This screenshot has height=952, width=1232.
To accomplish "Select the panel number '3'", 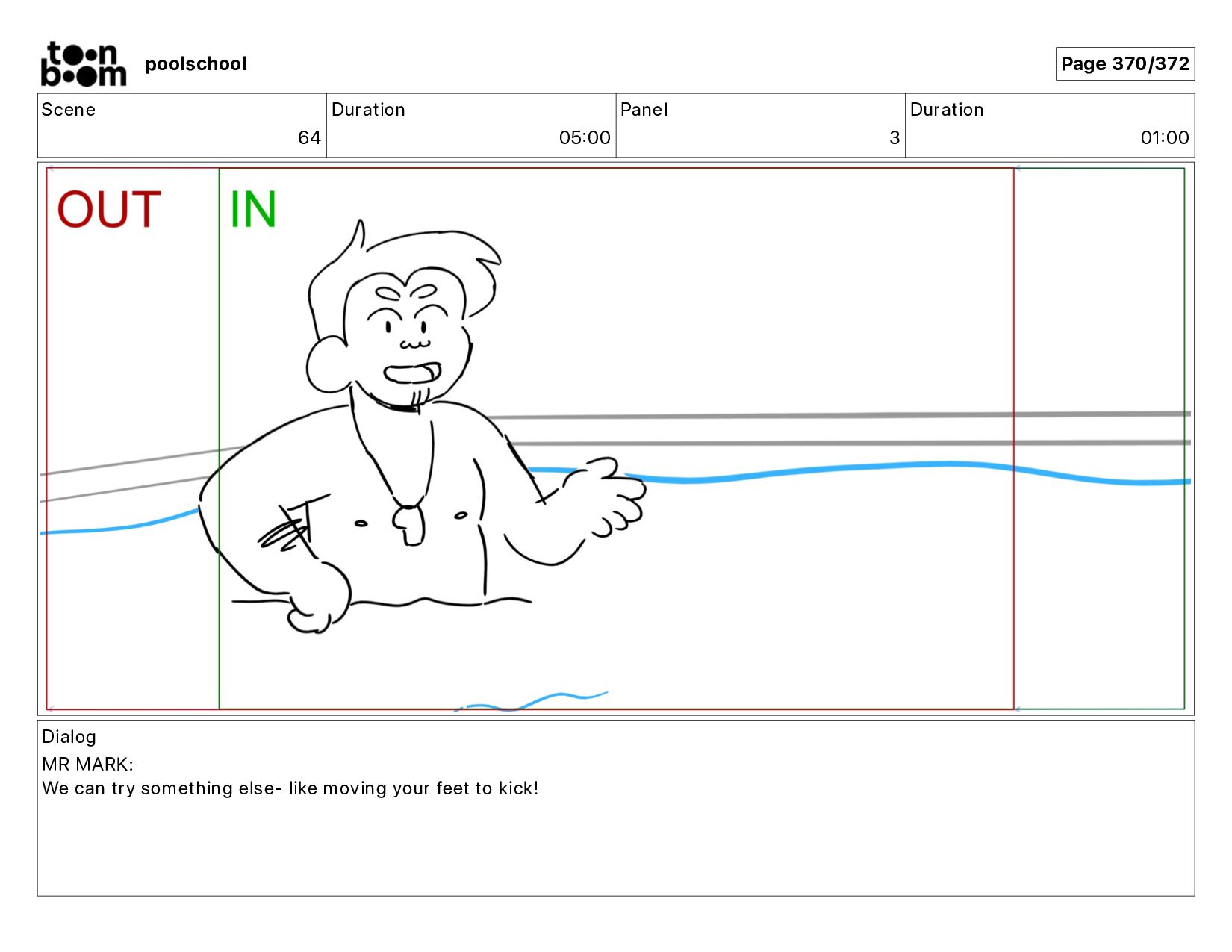I will [895, 137].
